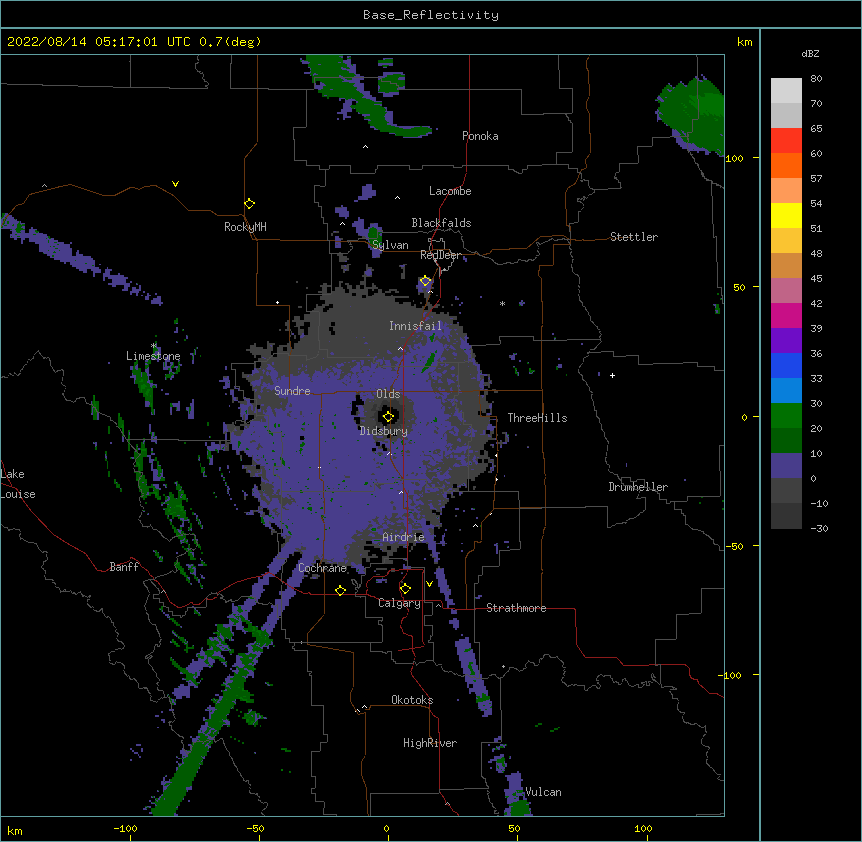Click the Sundre city label
This screenshot has height=842, width=862.
click(292, 391)
